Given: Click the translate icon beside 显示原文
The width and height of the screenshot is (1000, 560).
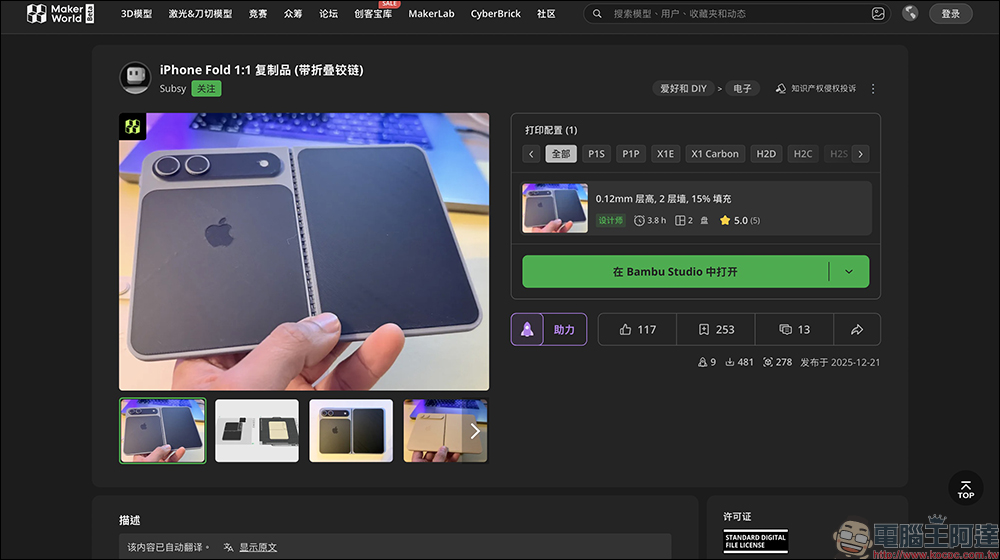Looking at the screenshot, I should [228, 547].
